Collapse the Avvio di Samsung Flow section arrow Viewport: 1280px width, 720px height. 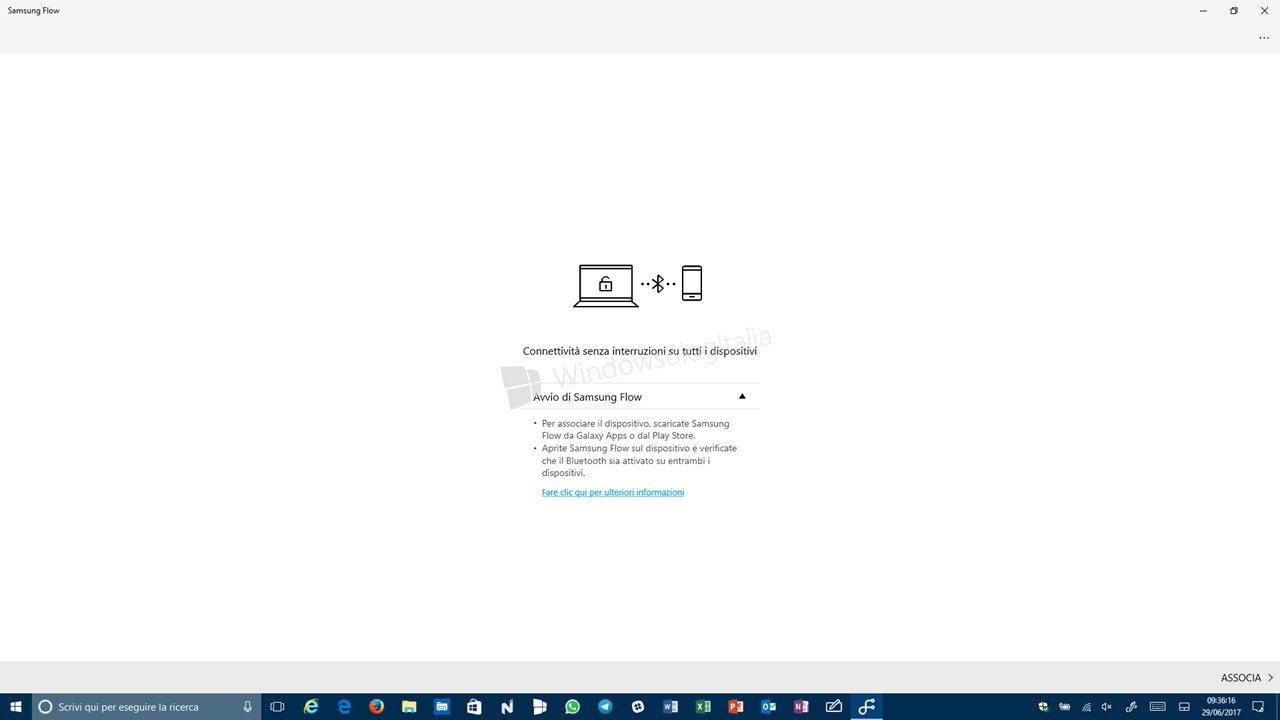pos(742,396)
